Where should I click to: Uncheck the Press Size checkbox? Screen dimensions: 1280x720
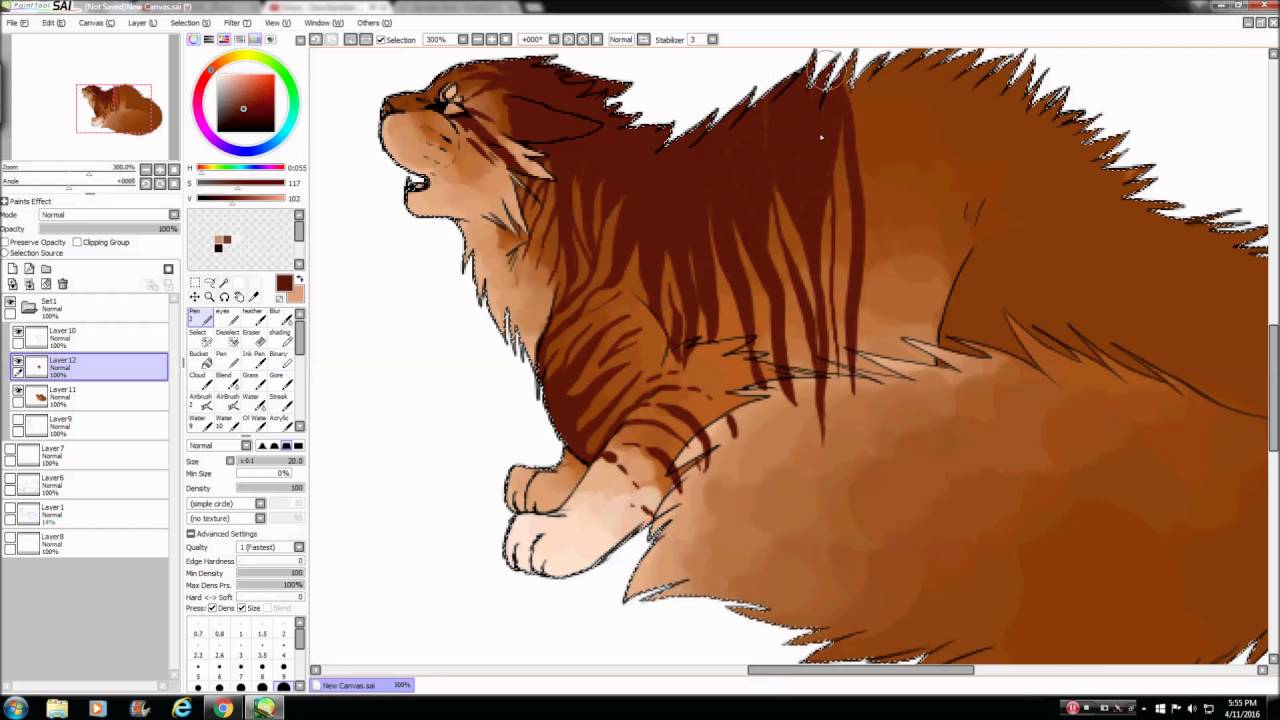pyautogui.click(x=241, y=608)
